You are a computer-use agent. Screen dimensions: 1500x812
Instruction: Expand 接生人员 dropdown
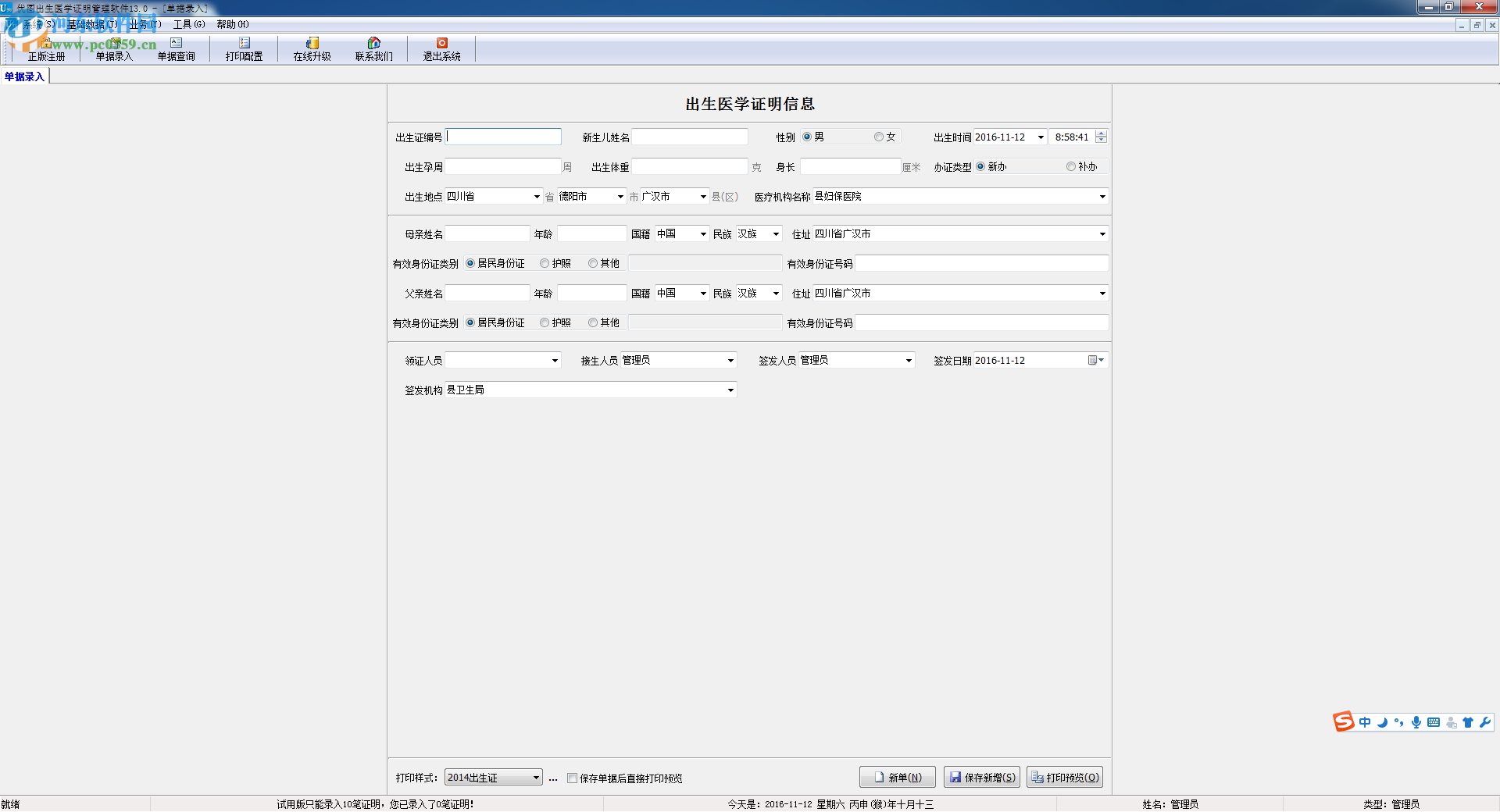(730, 361)
